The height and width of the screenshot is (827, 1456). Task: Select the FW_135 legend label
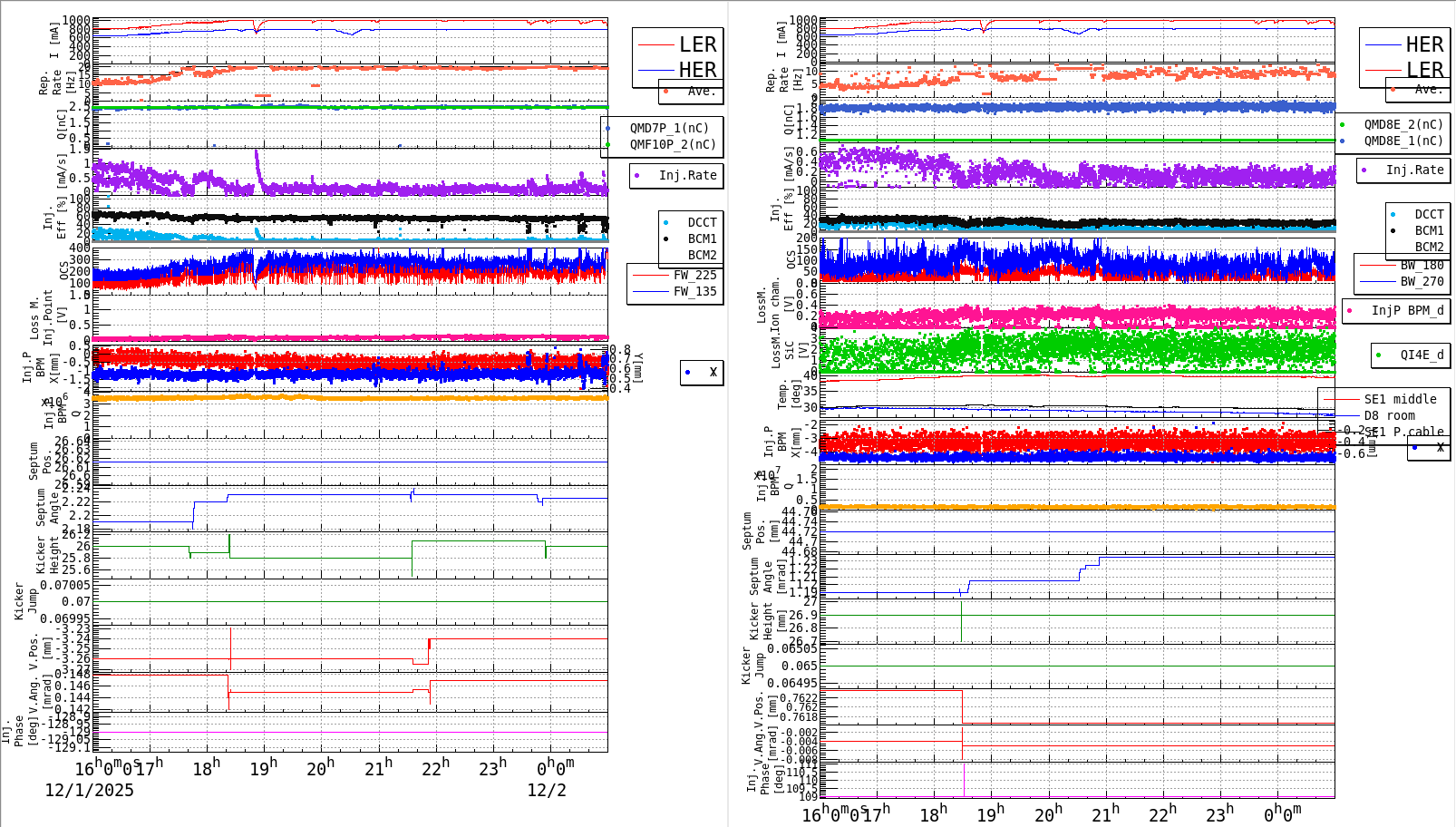click(694, 291)
